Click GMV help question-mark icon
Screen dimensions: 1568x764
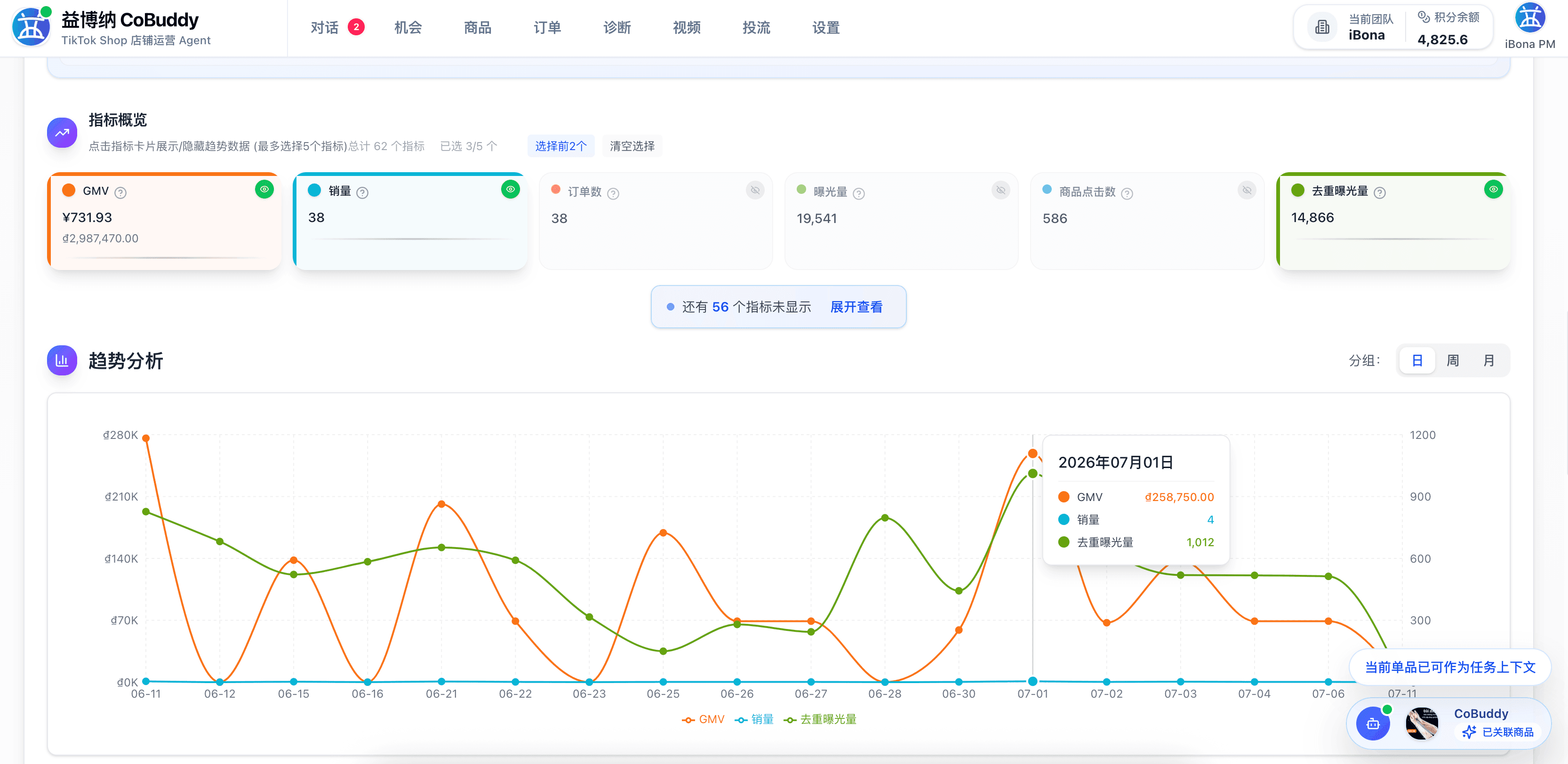pyautogui.click(x=120, y=193)
